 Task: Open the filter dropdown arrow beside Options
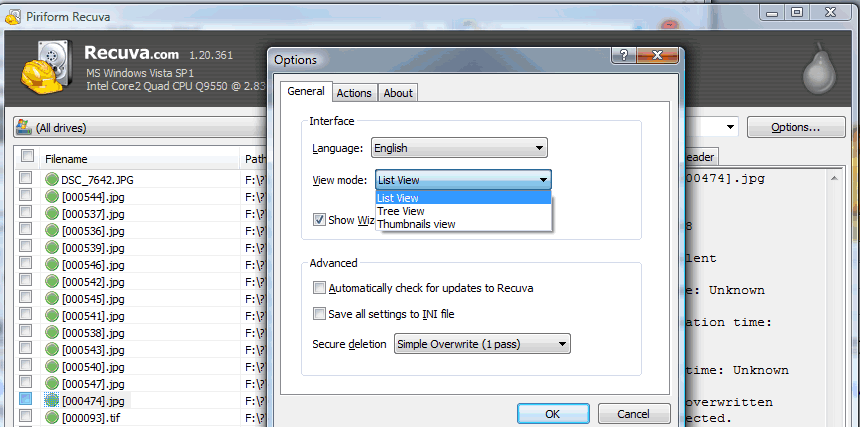pyautogui.click(x=731, y=127)
